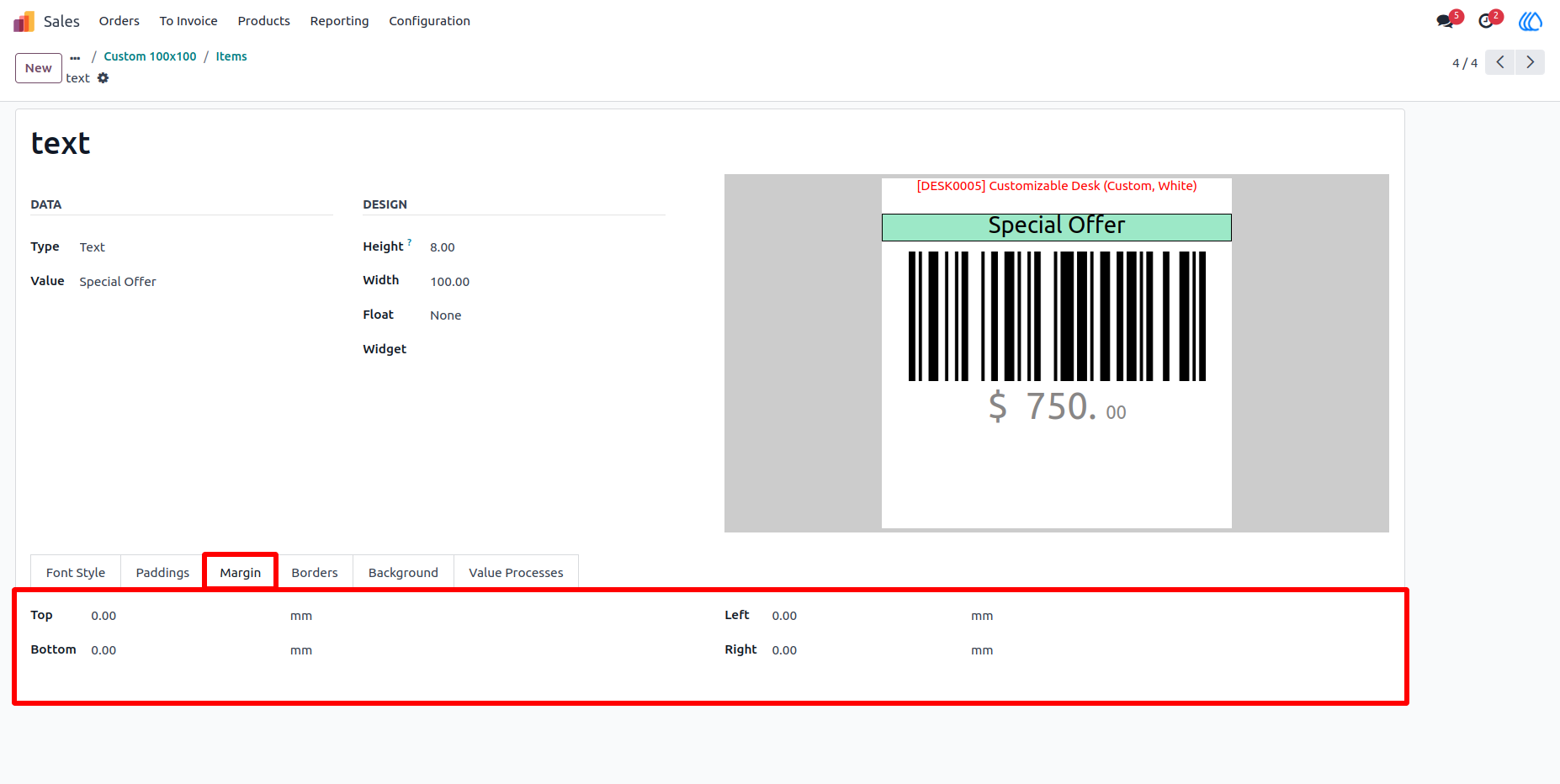Switch to the Paddings tab

pyautogui.click(x=162, y=572)
